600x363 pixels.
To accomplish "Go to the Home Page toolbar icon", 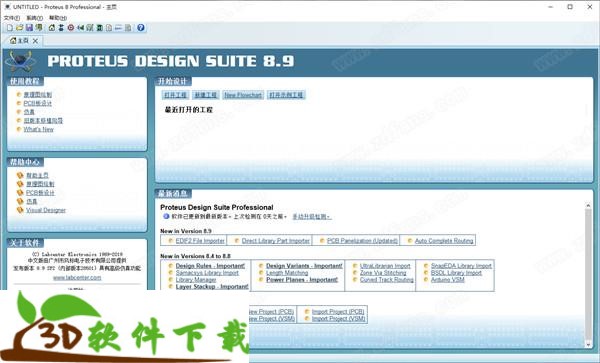I will [x=52, y=28].
